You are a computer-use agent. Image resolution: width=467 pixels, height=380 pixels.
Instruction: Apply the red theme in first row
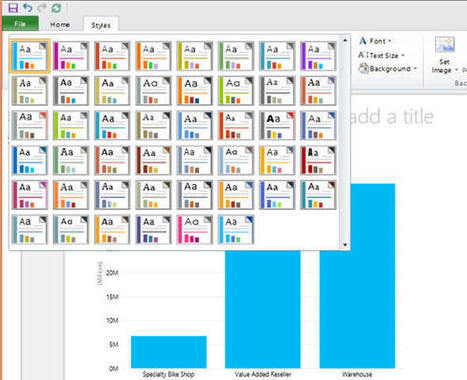112,56
